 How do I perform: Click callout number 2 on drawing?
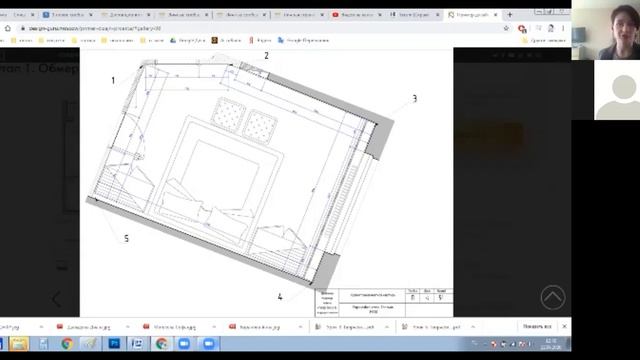[266, 56]
